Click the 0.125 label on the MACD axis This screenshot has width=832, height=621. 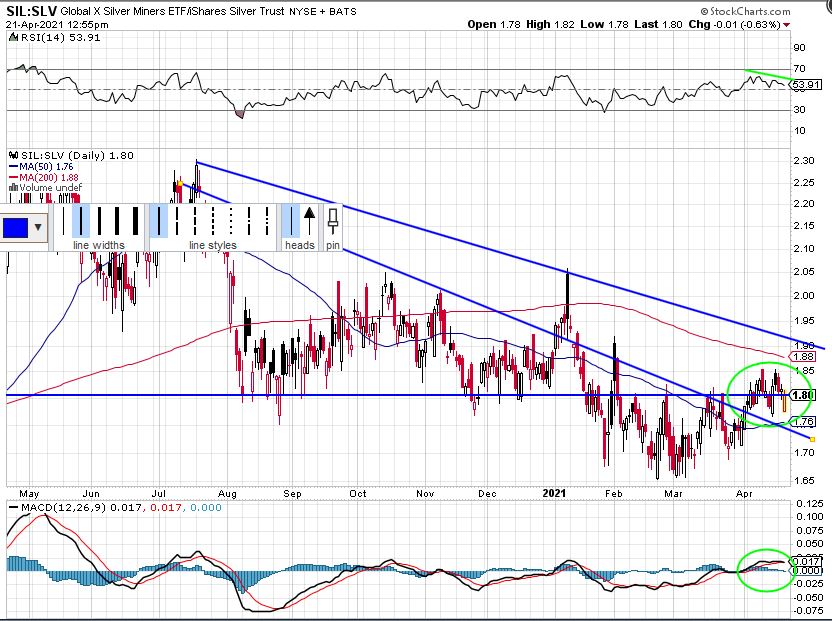(810, 503)
